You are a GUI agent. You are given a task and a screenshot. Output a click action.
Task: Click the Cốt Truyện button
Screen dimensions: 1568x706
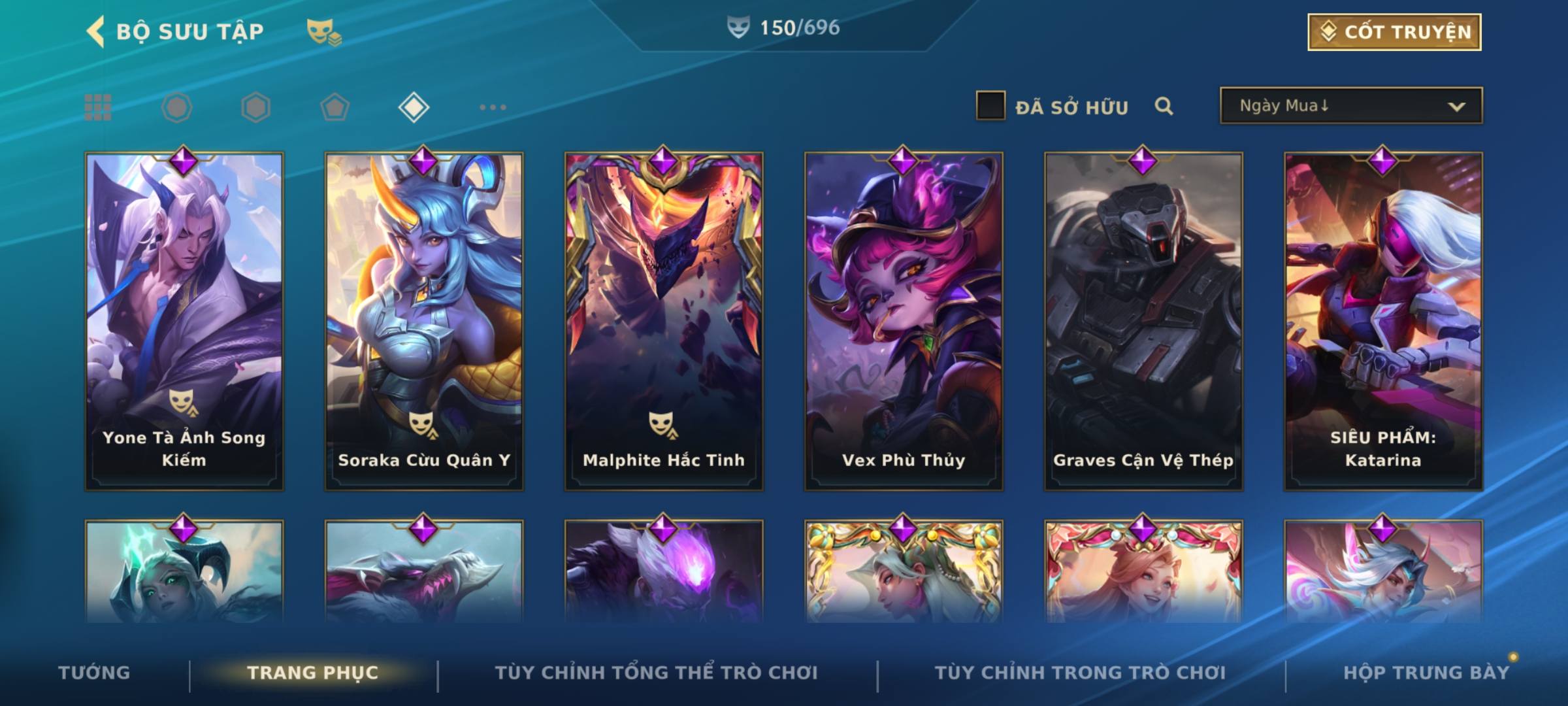(1394, 32)
